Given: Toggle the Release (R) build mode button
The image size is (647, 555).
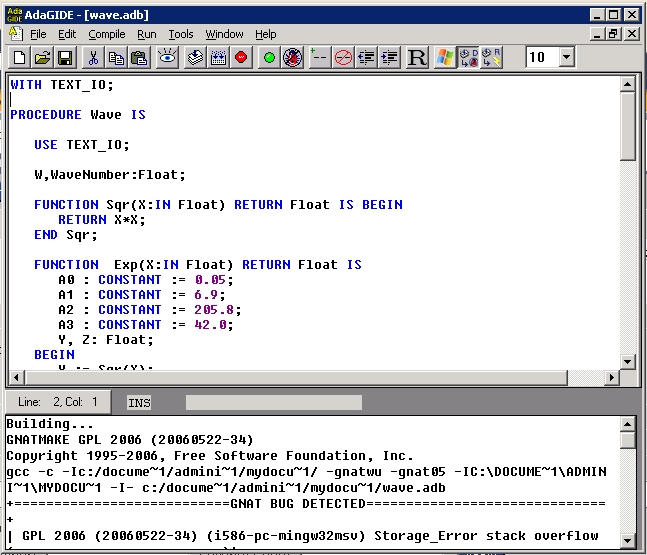Looking at the screenshot, I should [x=491, y=58].
